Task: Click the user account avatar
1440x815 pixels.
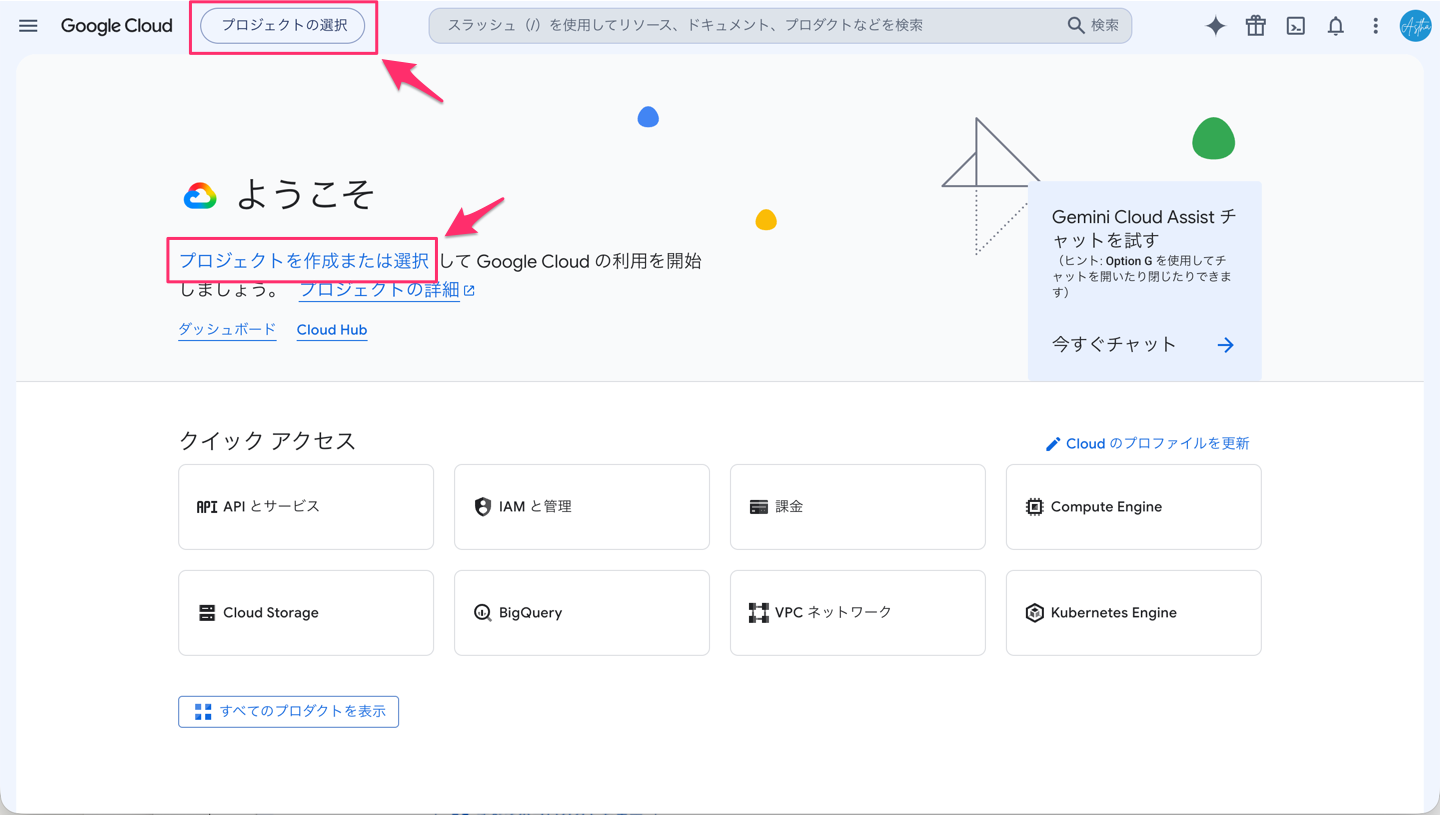Action: 1415,26
